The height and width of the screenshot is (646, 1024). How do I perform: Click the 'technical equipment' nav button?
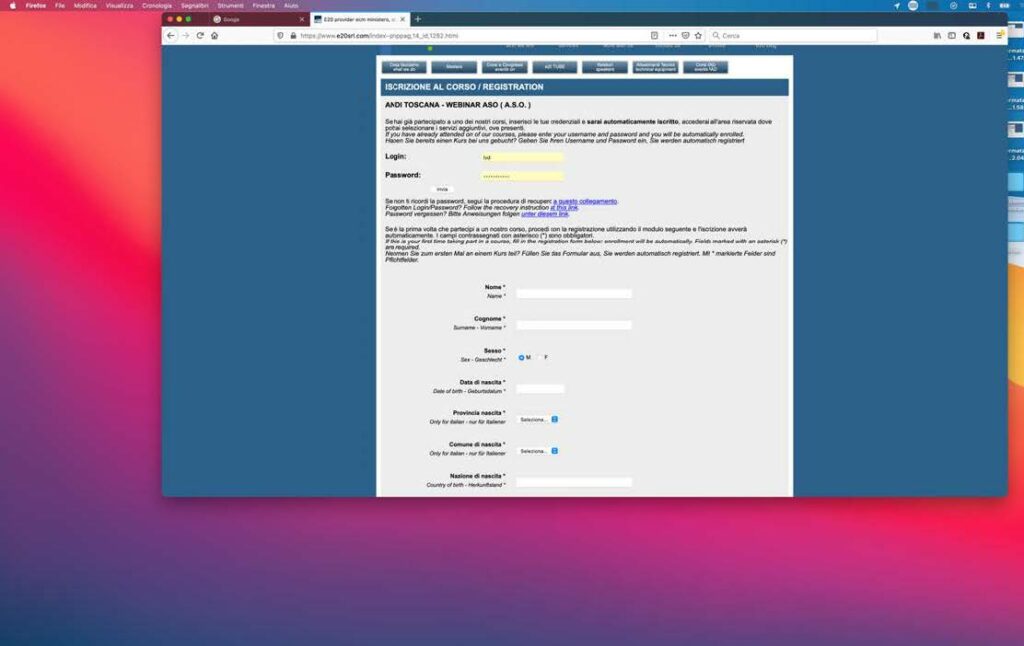tap(655, 67)
